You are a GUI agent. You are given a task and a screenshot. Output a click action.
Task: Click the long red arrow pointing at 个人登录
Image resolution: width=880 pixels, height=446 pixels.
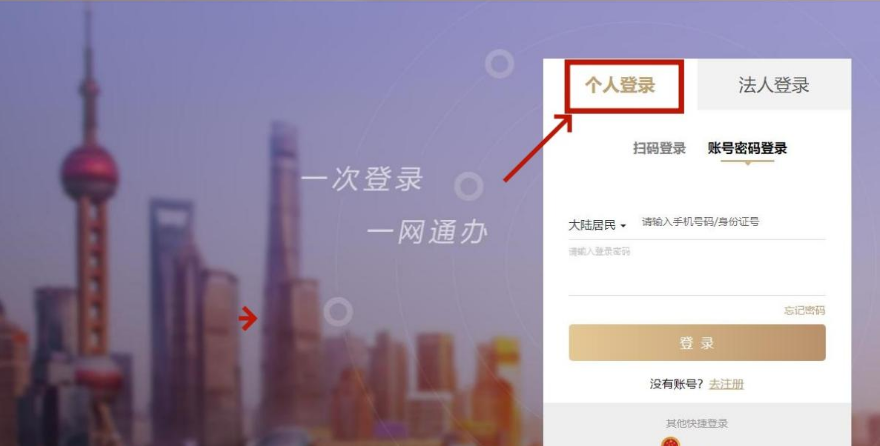[x=538, y=148]
